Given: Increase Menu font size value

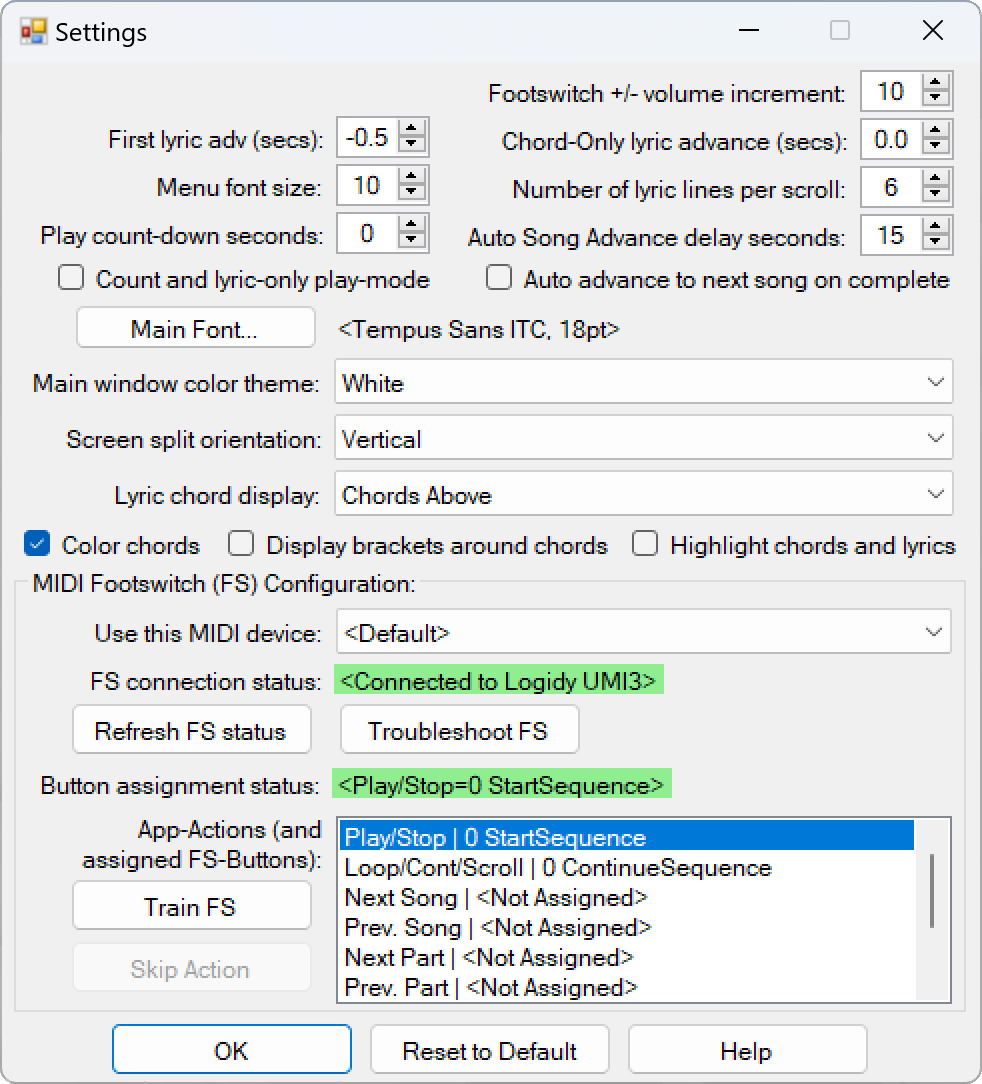Looking at the screenshot, I should tap(411, 177).
